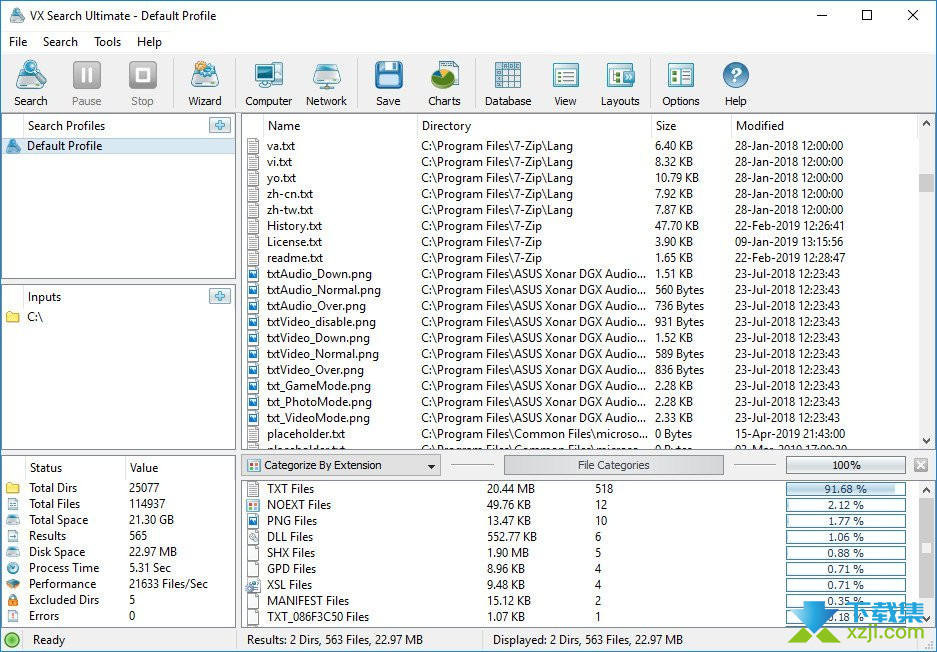Select the GPD Files category row
Viewport: 937px width, 652px height.
pos(580,569)
